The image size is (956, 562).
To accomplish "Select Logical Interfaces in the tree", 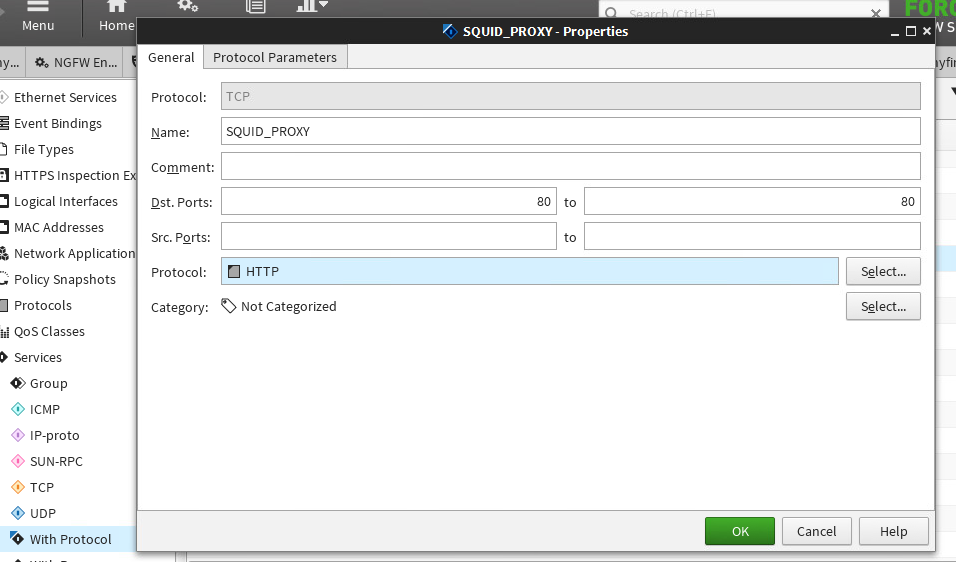I will [x=66, y=202].
